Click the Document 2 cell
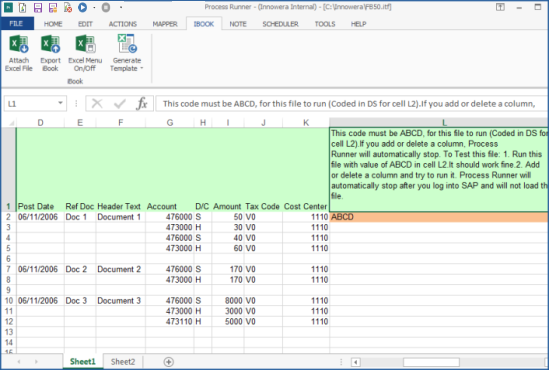 point(120,270)
